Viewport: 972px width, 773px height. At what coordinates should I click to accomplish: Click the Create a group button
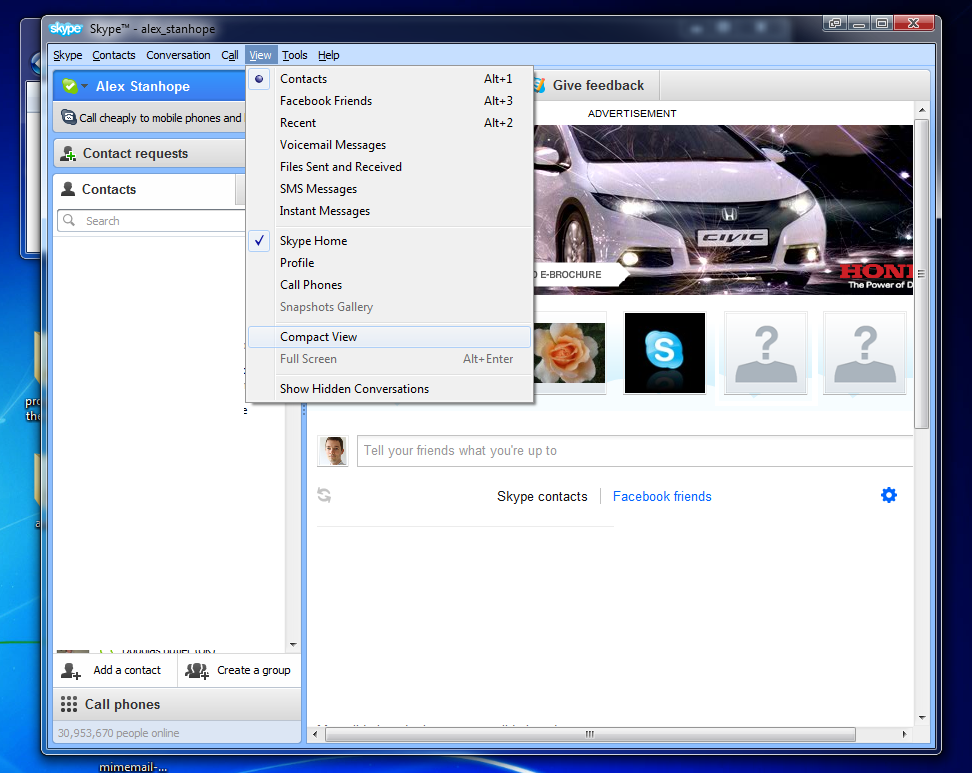239,670
